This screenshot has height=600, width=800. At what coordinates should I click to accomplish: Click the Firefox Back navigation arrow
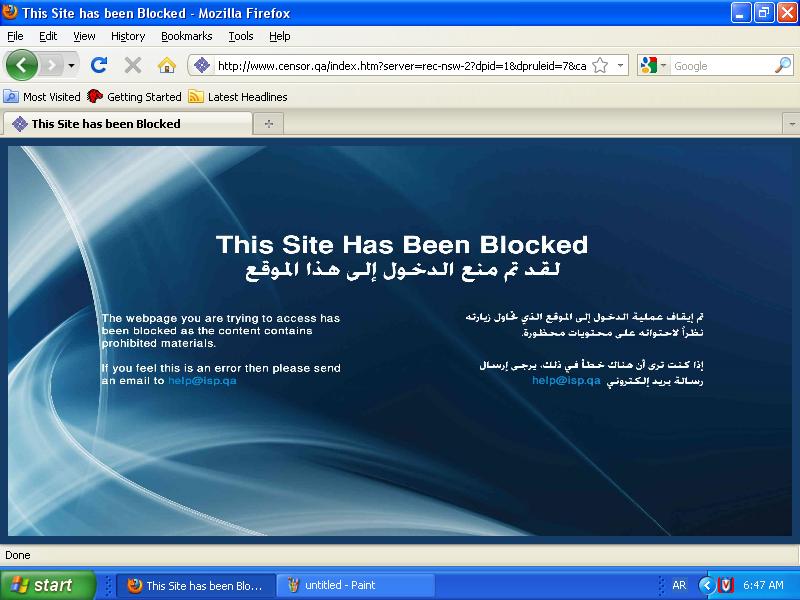click(x=22, y=65)
